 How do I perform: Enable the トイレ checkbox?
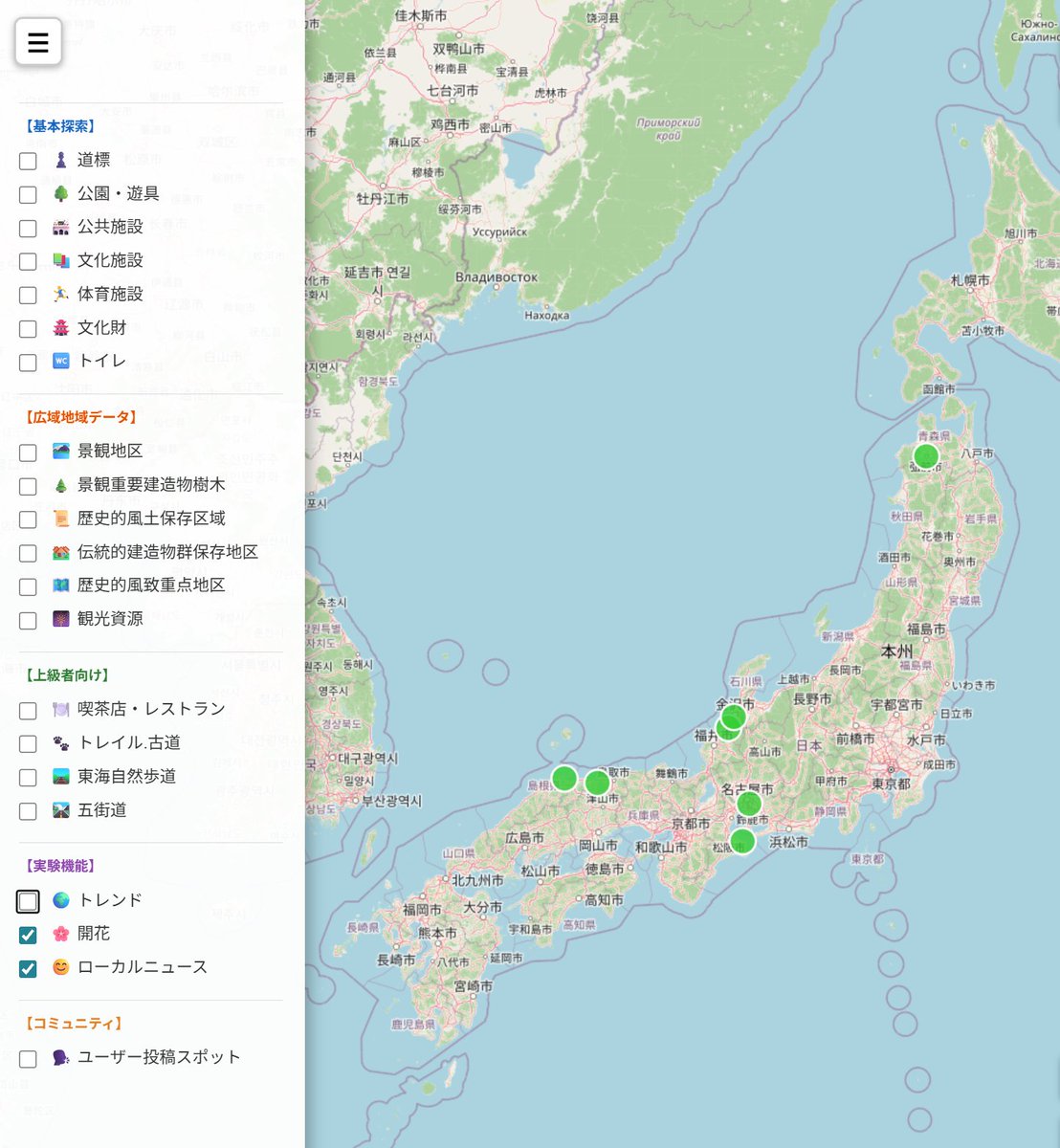28,362
